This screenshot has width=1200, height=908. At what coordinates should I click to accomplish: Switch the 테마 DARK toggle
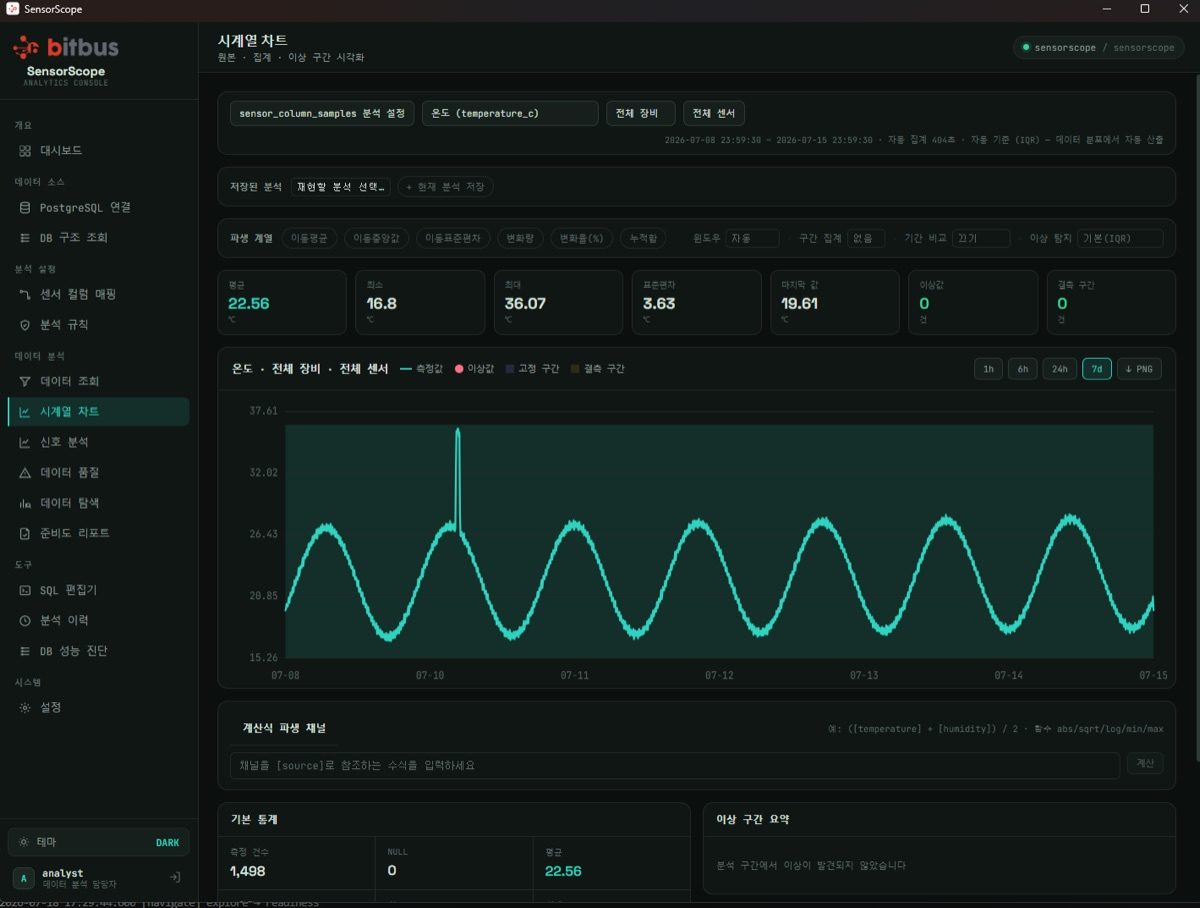pos(98,842)
